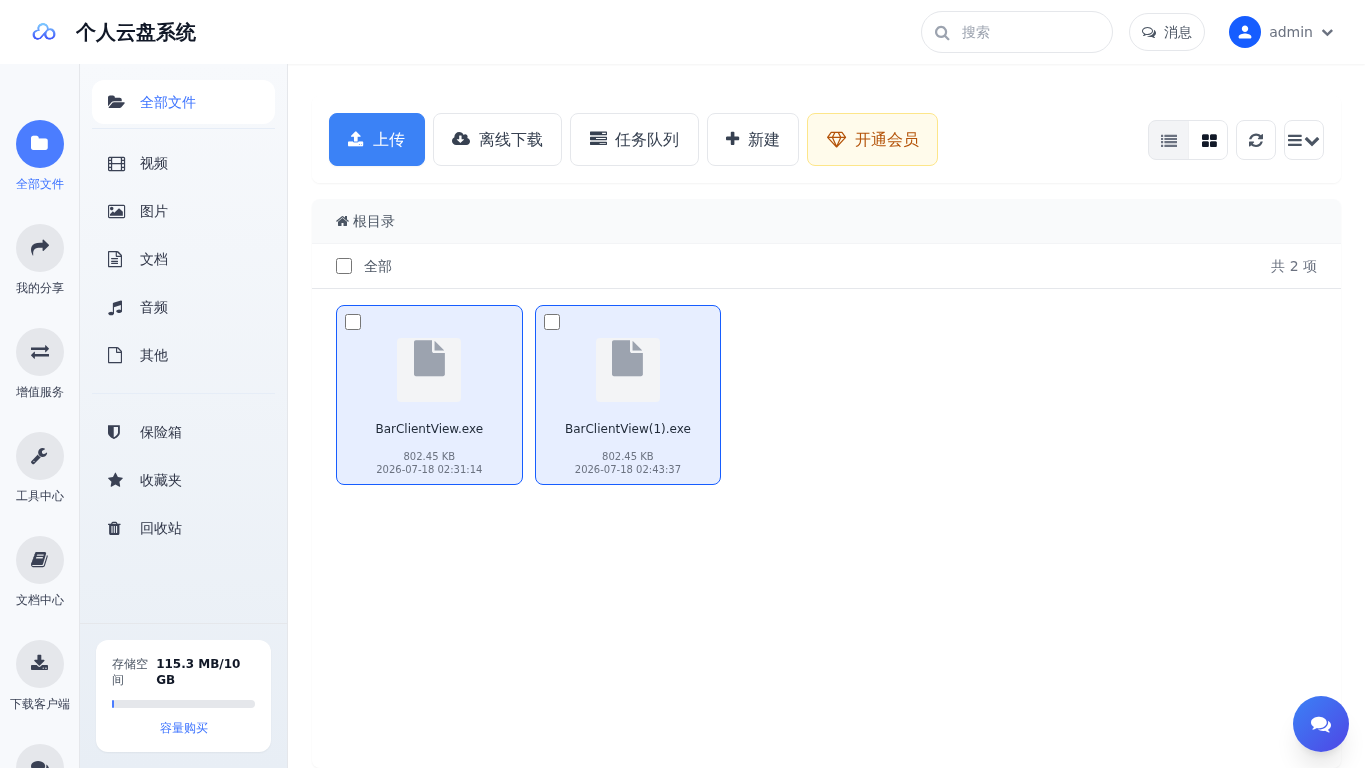Viewport: 1365px width, 768px height.
Task: Click the admin avatar icon
Action: point(1245,32)
